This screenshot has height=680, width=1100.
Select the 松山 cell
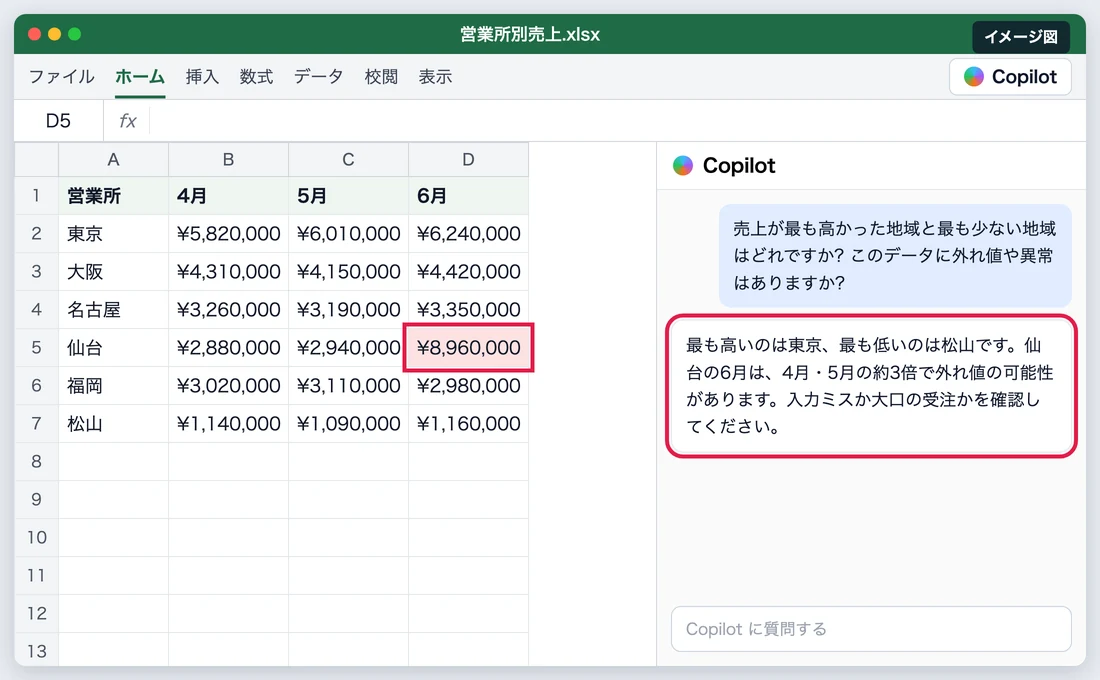pos(113,423)
